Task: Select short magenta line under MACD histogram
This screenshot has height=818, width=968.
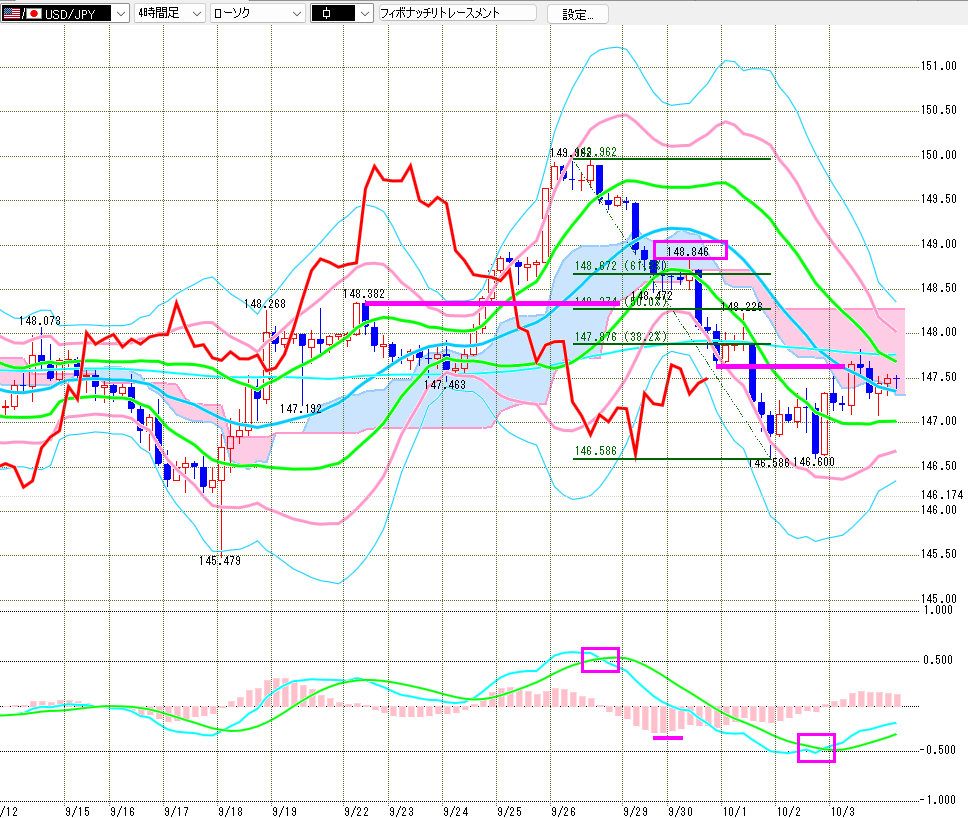Action: [667, 738]
